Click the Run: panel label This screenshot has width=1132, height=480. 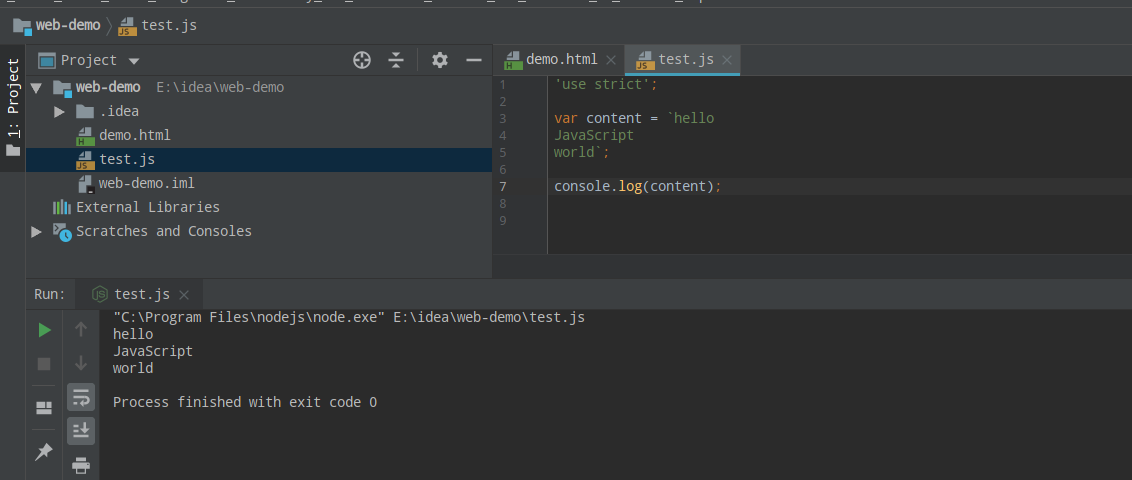(50, 294)
